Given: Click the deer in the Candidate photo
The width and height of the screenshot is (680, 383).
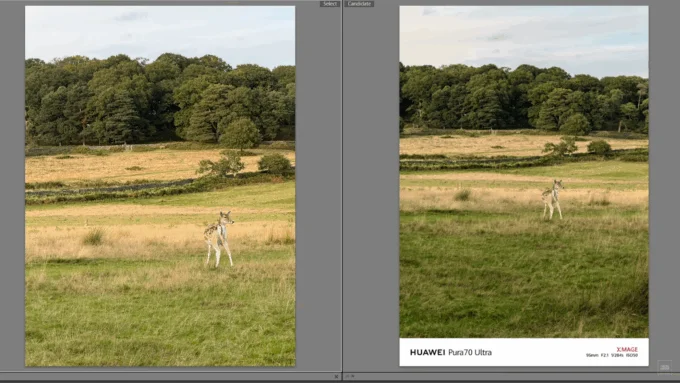Looking at the screenshot, I should click(x=552, y=199).
